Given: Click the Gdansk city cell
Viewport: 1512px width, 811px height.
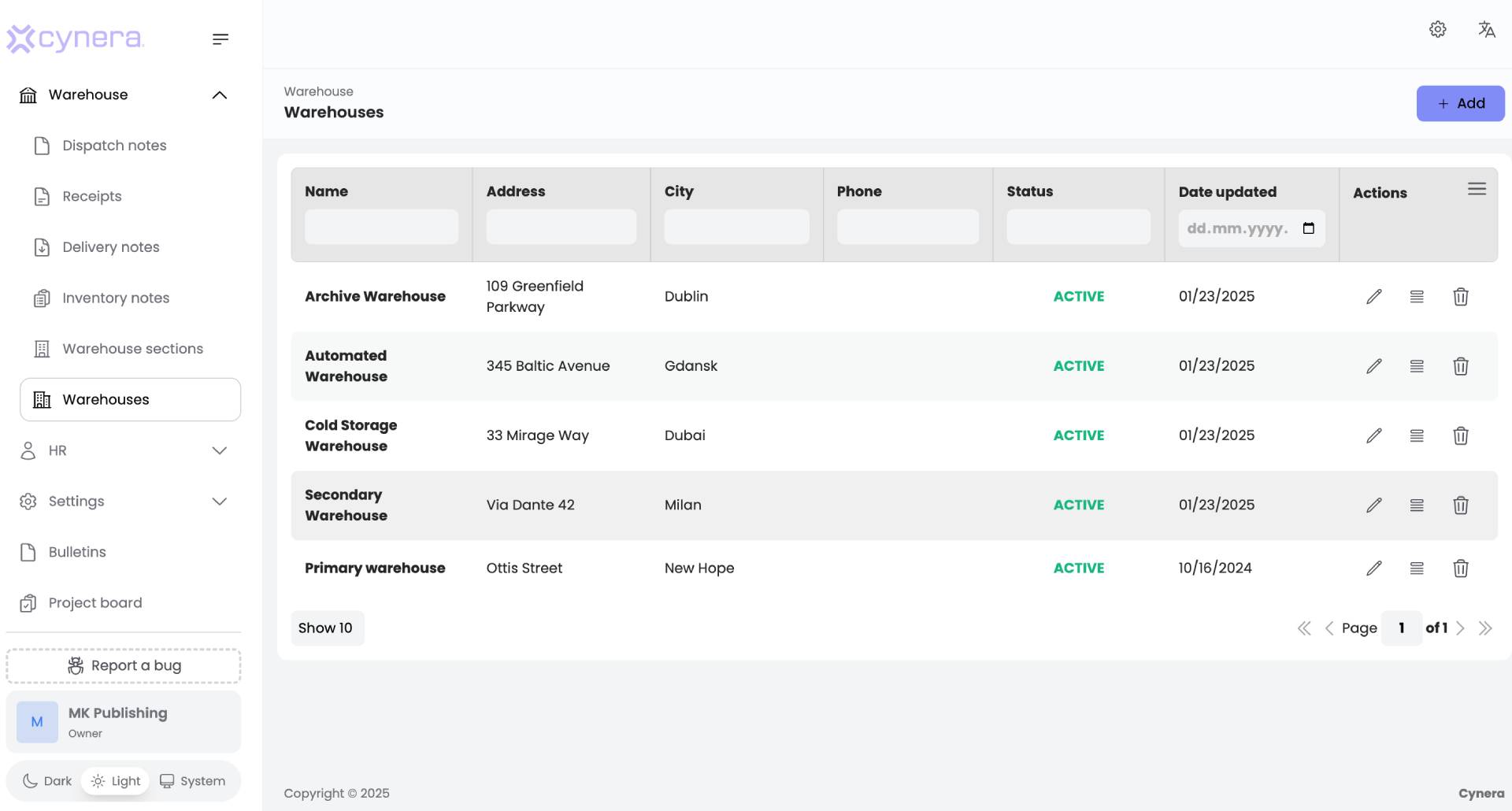Looking at the screenshot, I should tap(691, 366).
